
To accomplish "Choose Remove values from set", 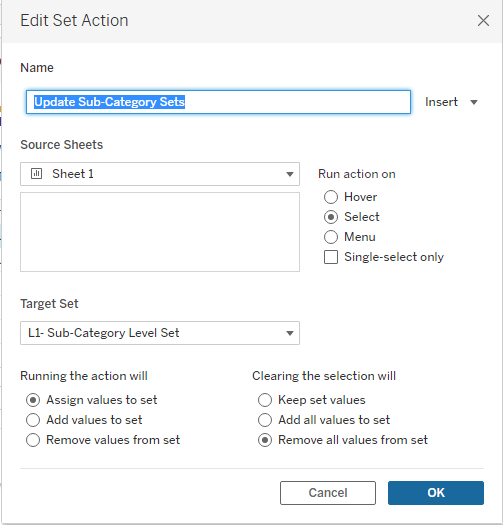I will coord(33,440).
